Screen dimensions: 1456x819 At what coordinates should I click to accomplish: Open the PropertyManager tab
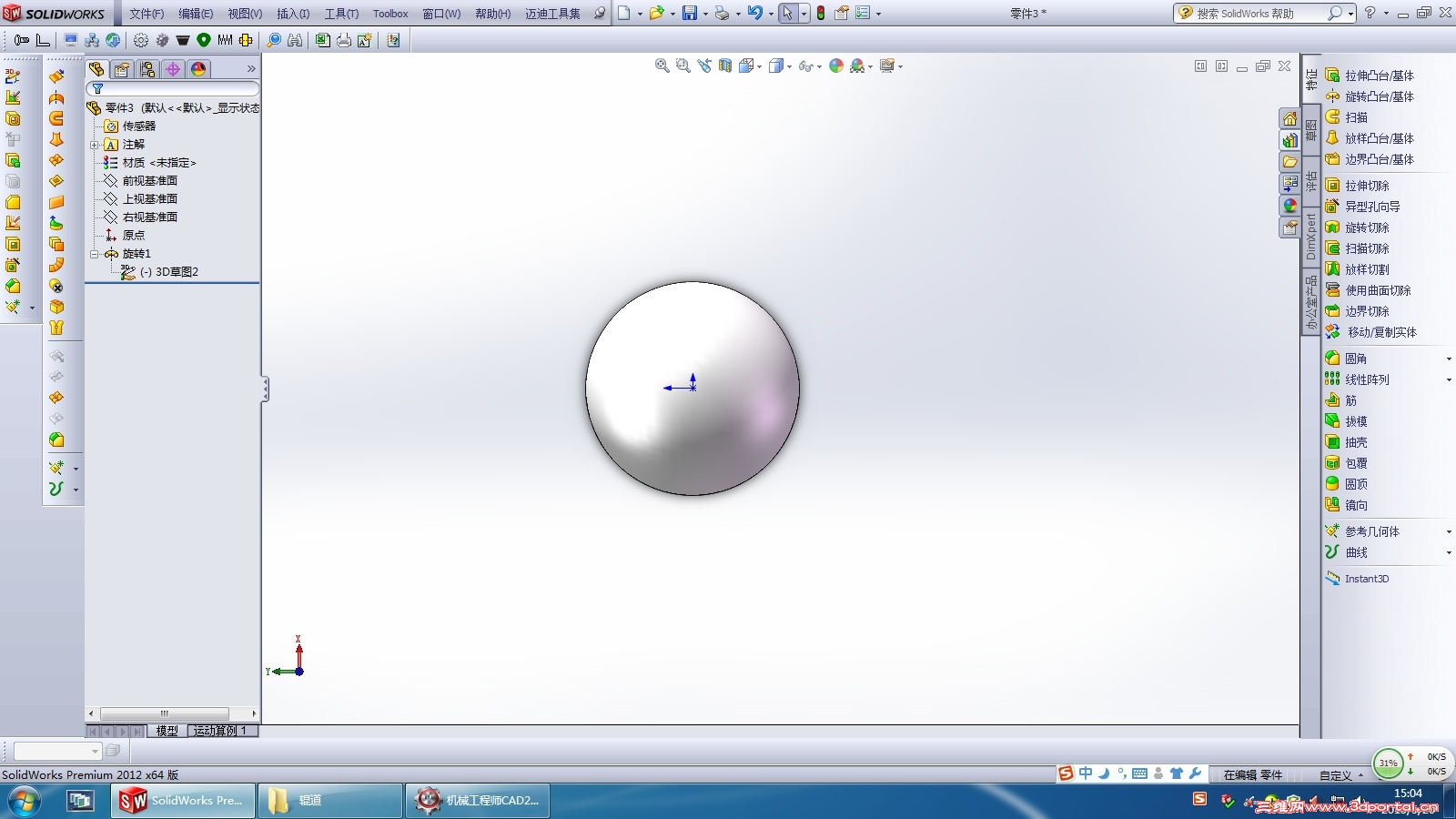pyautogui.click(x=122, y=69)
